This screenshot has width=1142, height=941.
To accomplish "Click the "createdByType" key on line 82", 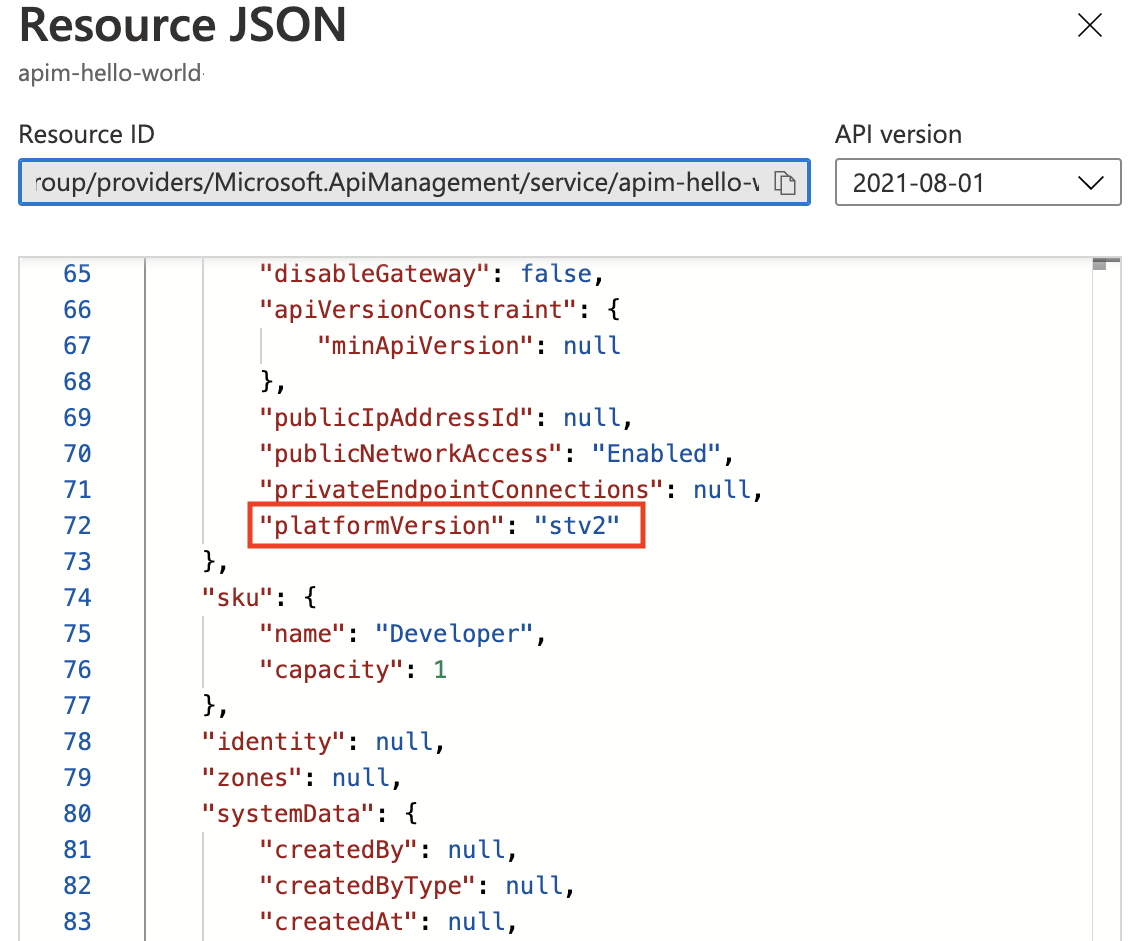I will [368, 885].
